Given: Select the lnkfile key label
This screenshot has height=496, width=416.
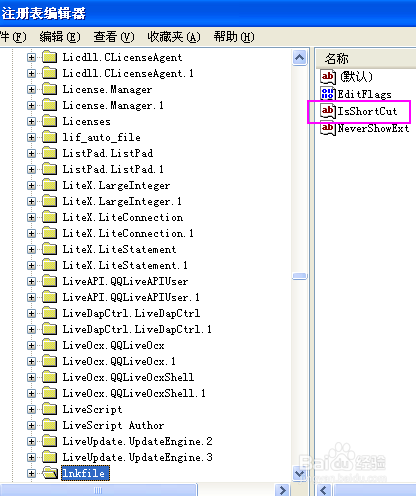Looking at the screenshot, I should [85, 473].
